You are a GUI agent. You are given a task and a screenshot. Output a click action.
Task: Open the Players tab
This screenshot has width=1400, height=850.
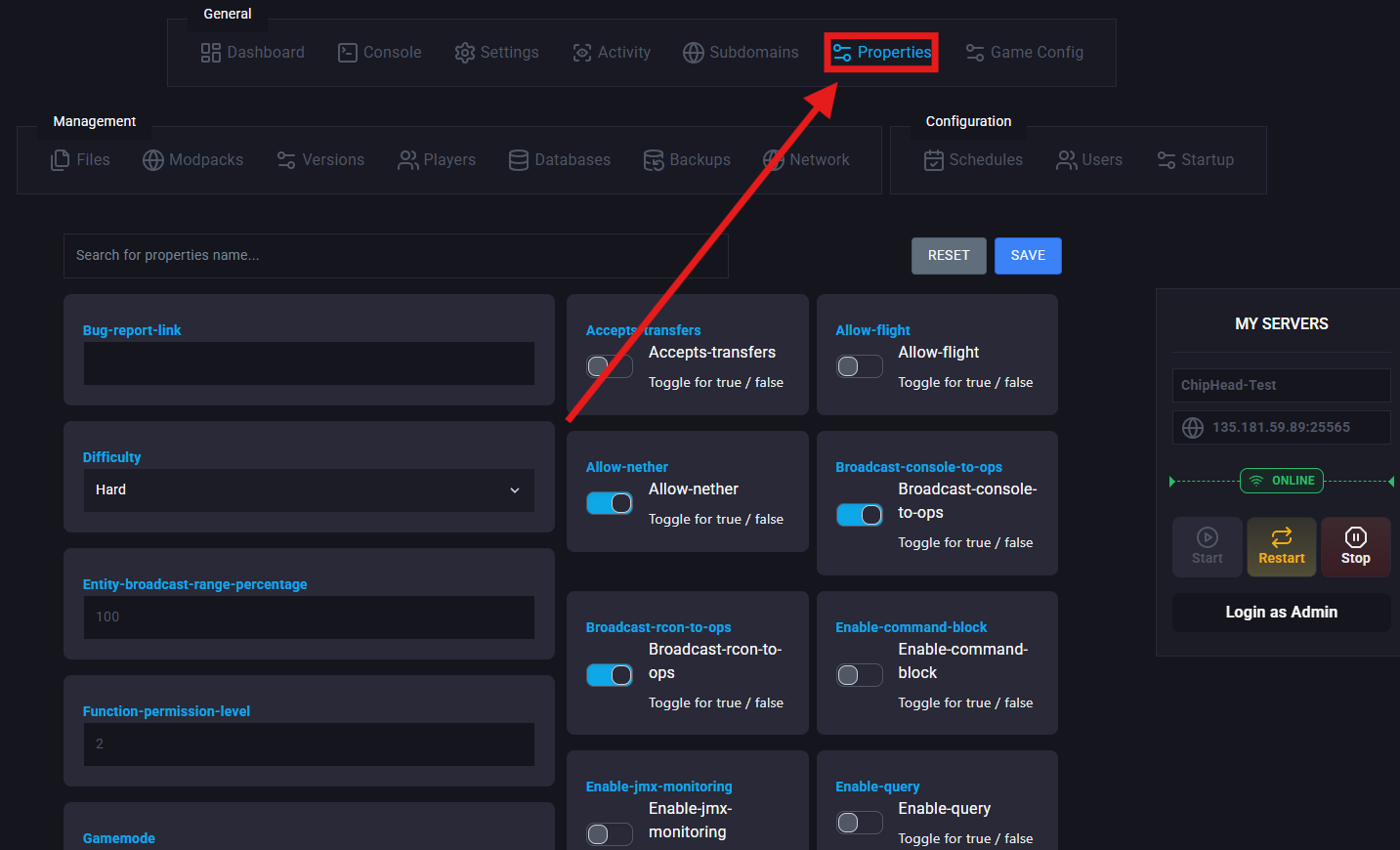[437, 160]
